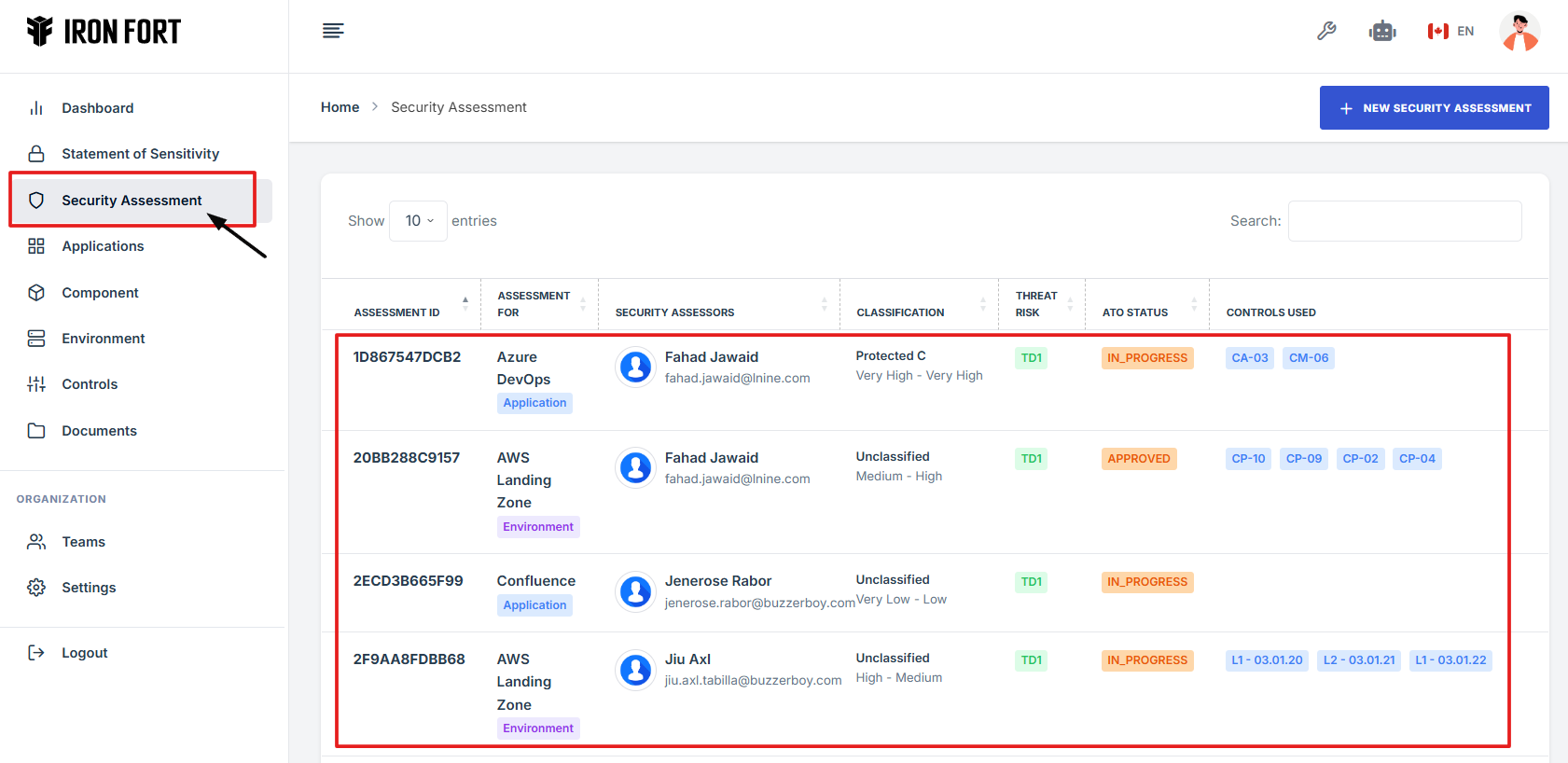
Task: Go to Teams in the sidebar
Action: tap(83, 542)
